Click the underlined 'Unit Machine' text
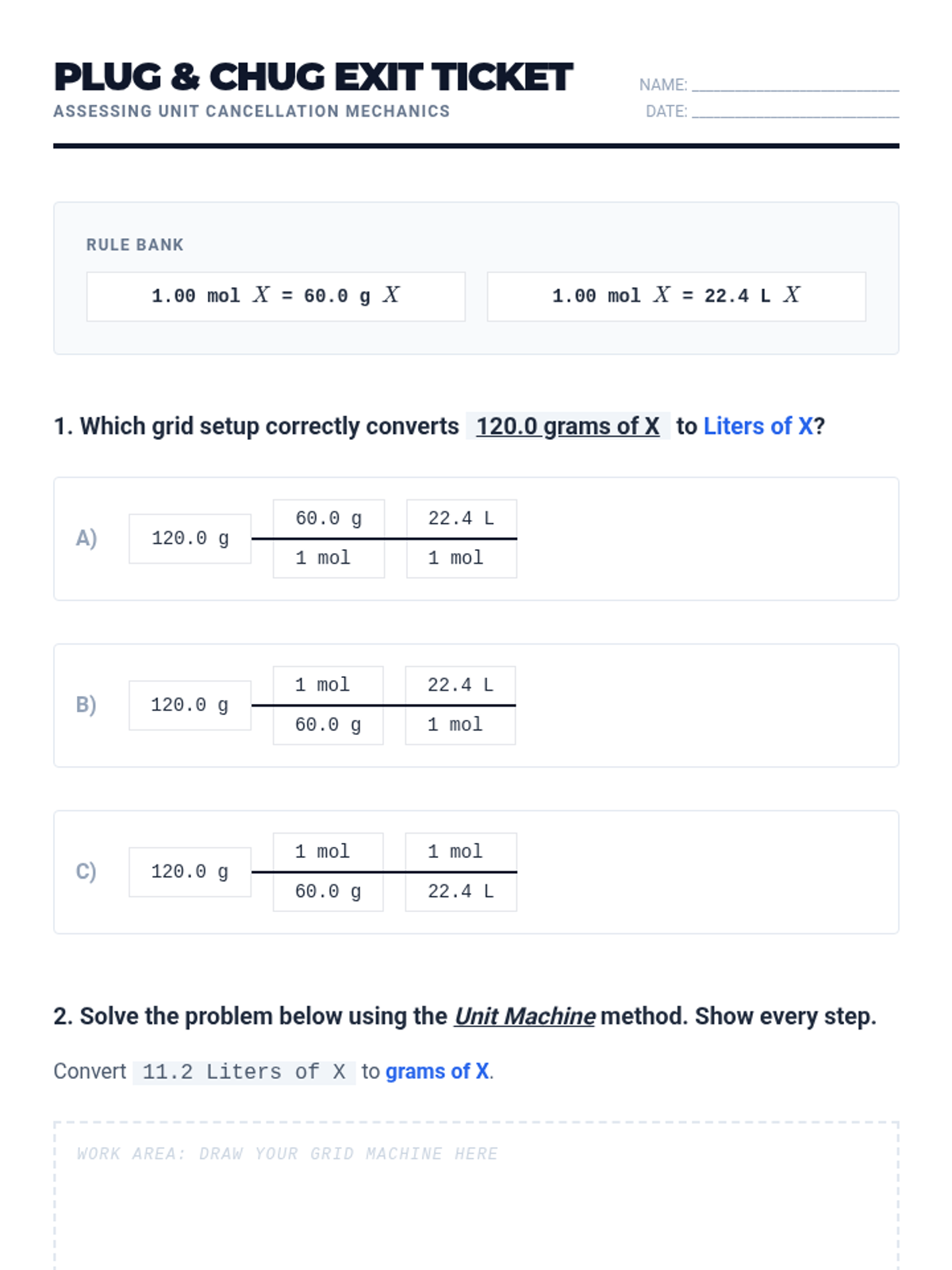 coord(524,1016)
